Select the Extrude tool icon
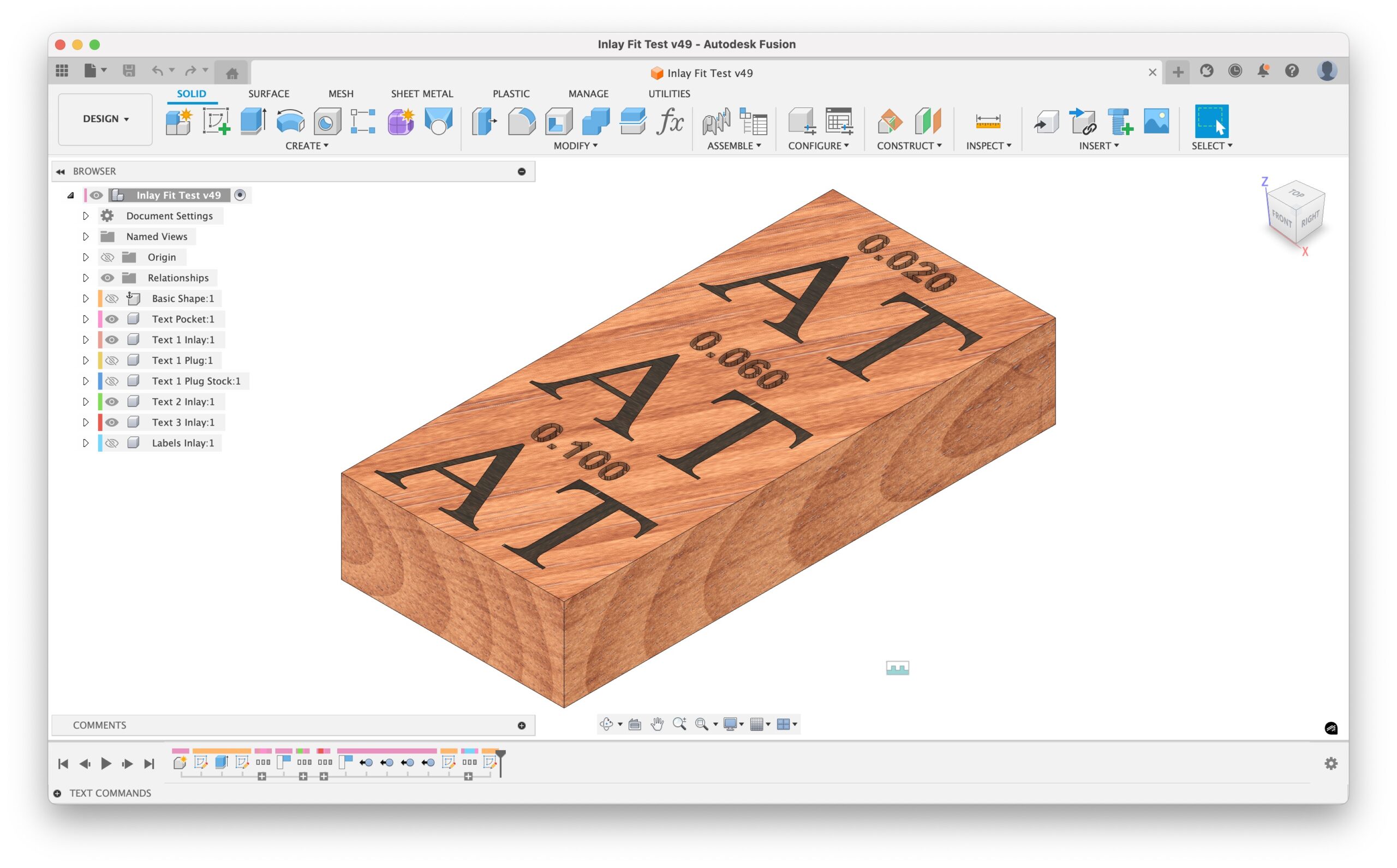Screen dimensions: 1397x868 [x=253, y=121]
